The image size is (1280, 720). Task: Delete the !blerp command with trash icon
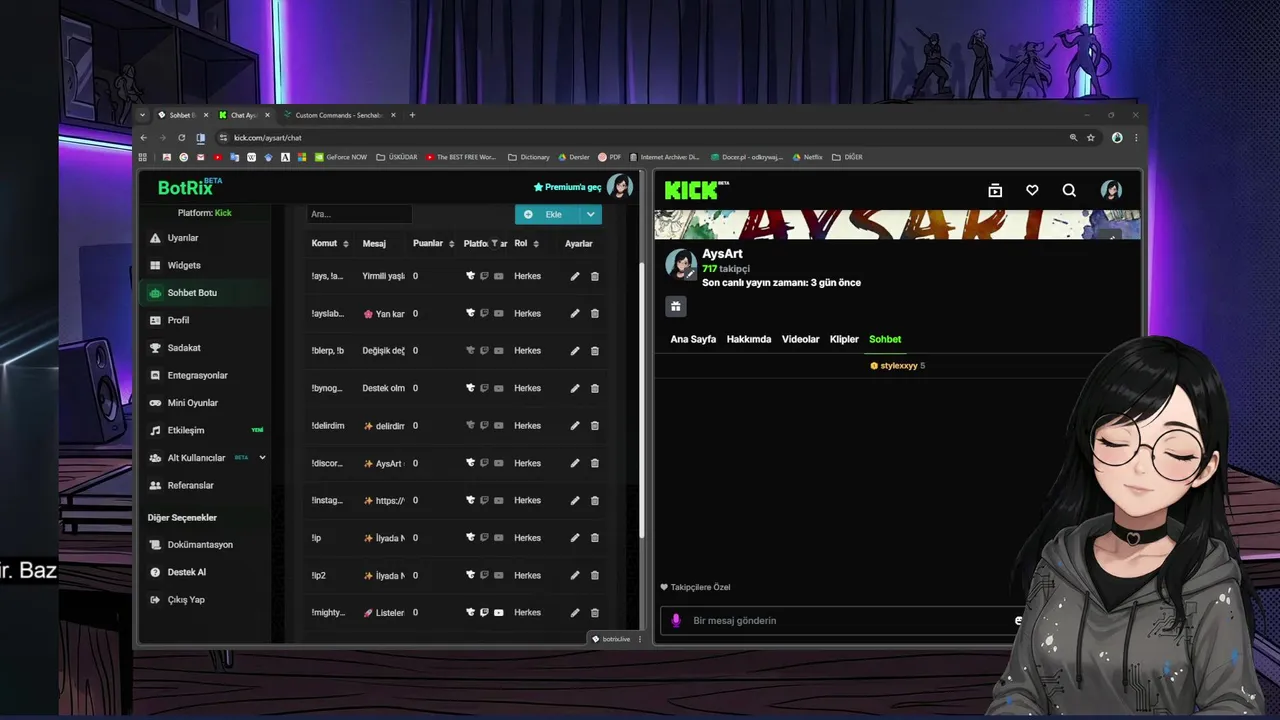(x=595, y=351)
